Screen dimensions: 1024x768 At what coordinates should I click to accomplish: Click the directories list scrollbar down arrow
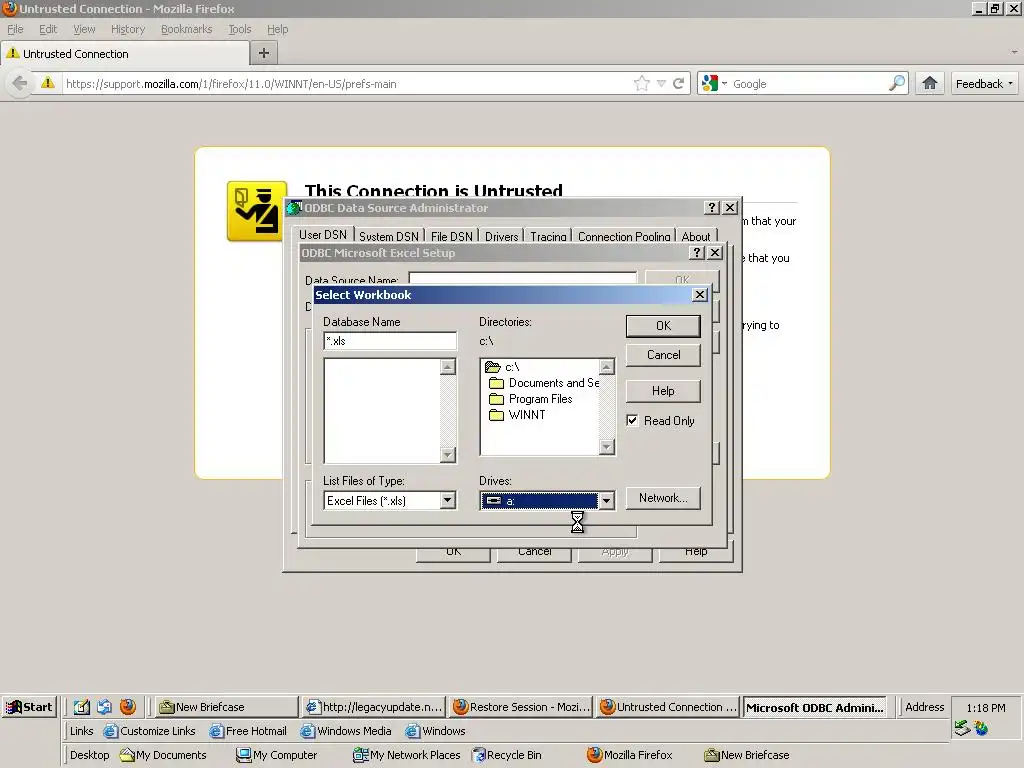pyautogui.click(x=607, y=447)
